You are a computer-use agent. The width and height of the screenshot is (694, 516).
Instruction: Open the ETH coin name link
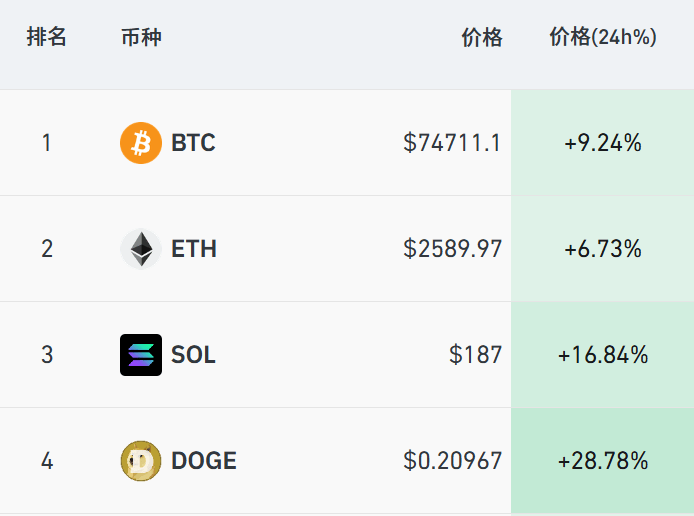(194, 249)
